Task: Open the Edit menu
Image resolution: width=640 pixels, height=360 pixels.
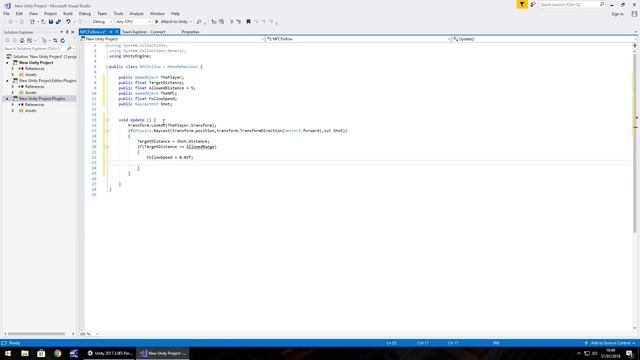Action: tap(19, 14)
